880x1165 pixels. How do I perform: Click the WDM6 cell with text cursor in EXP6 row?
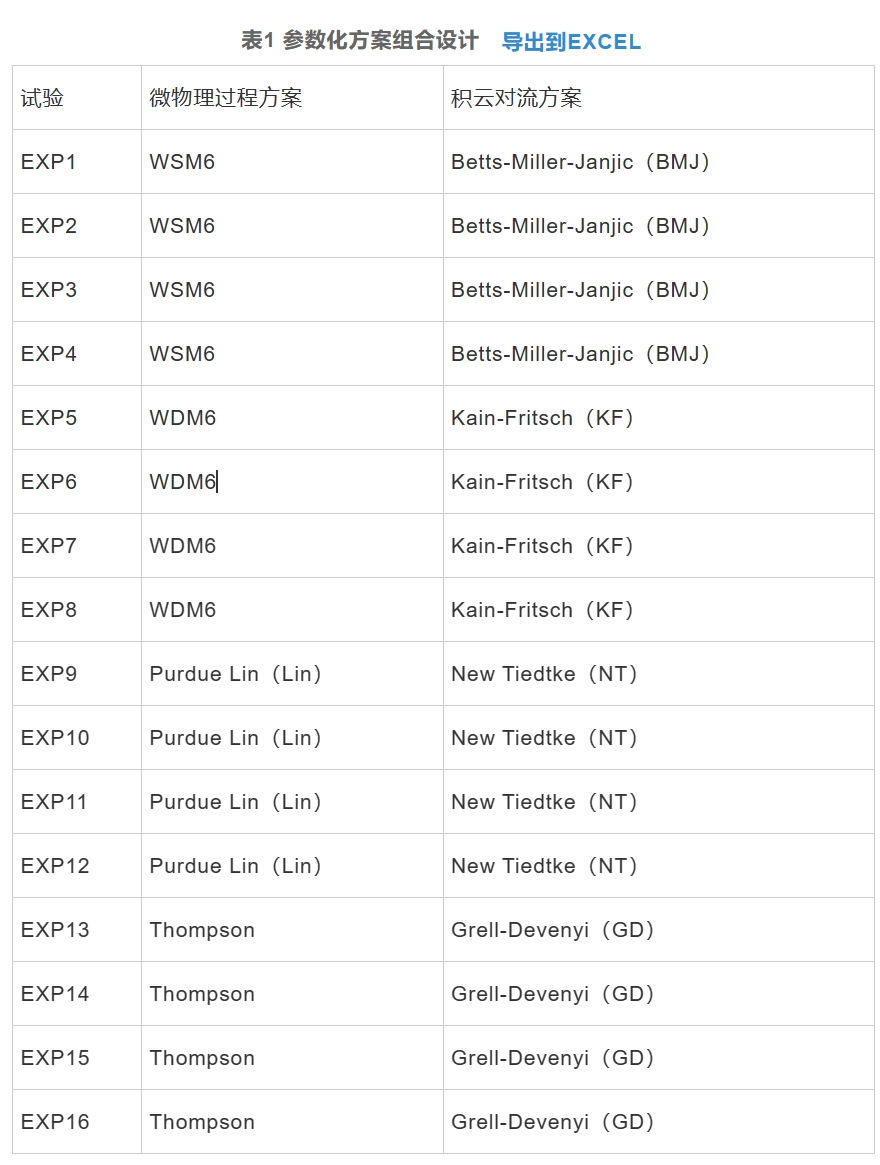pos(183,482)
